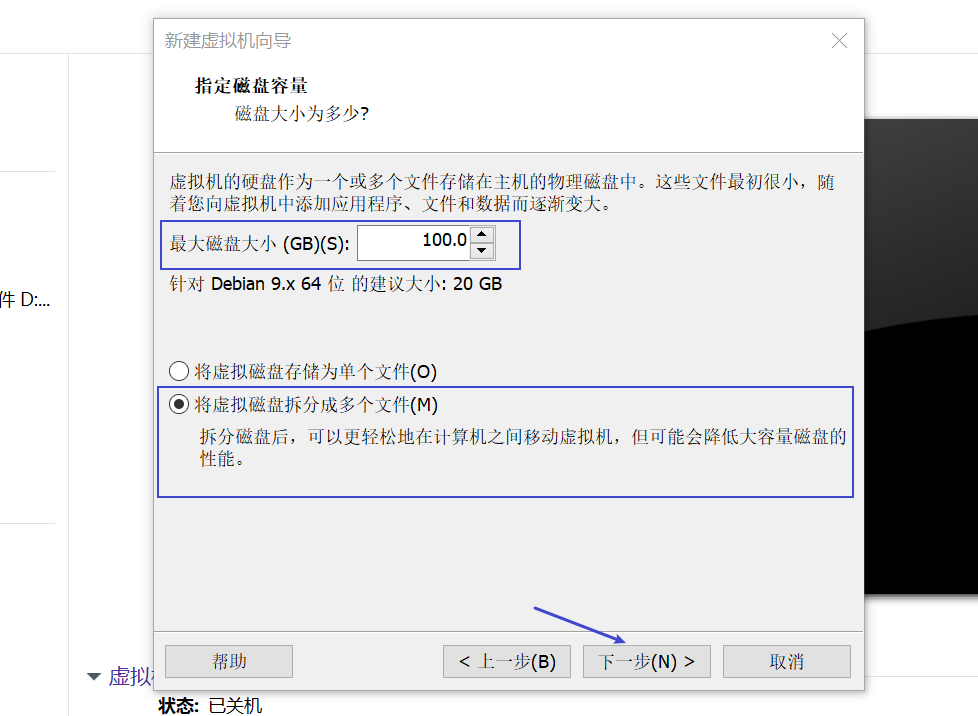Screen dimensions: 978x716
Task: Increase disk size with up spinner arrow
Action: coord(482,235)
